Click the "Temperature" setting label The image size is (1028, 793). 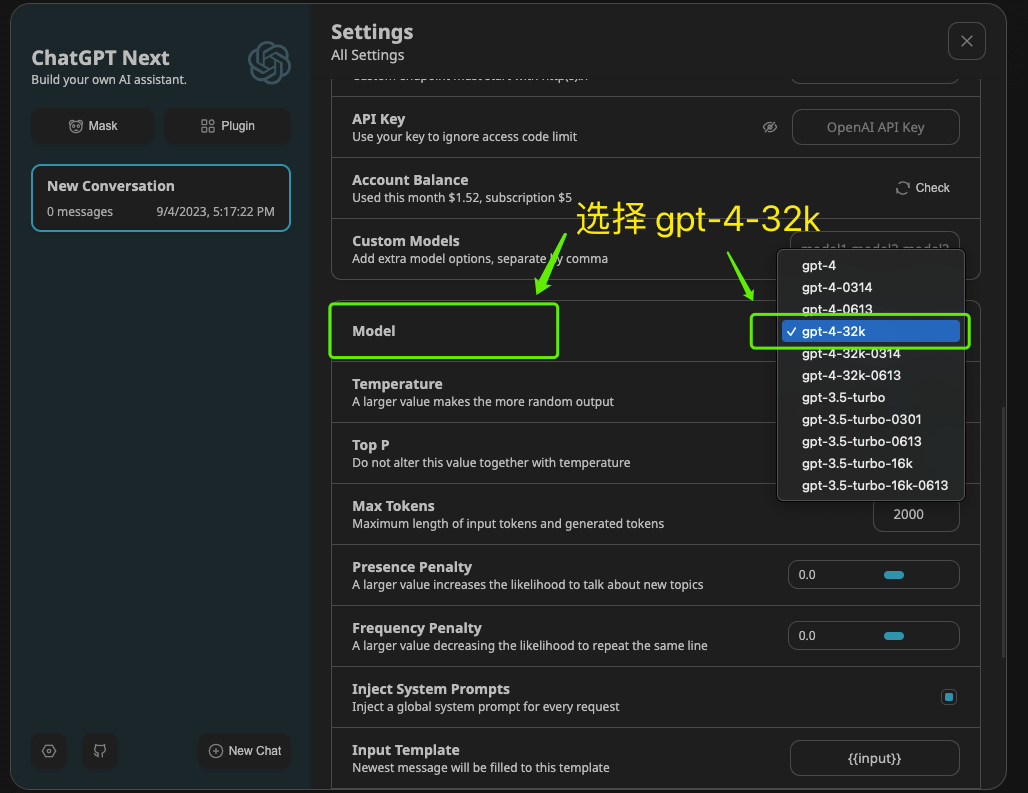pos(397,384)
